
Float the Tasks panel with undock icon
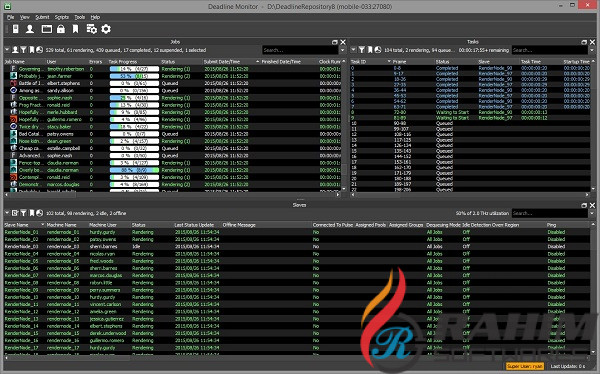click(x=584, y=42)
